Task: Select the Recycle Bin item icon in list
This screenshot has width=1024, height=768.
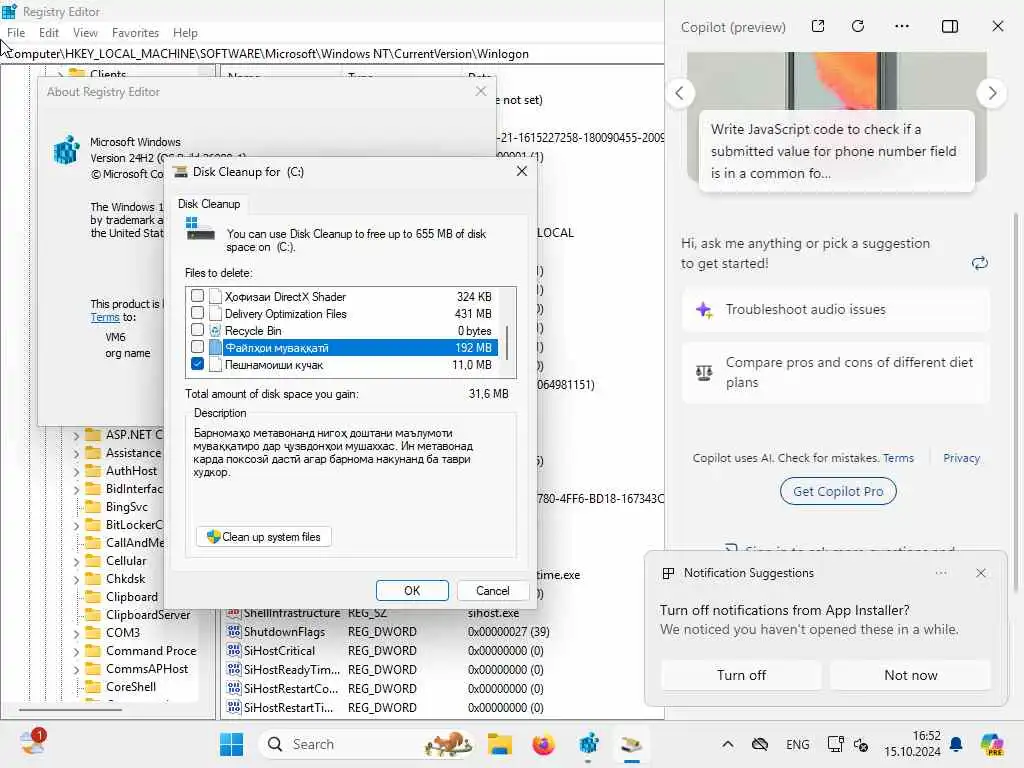Action: click(216, 330)
